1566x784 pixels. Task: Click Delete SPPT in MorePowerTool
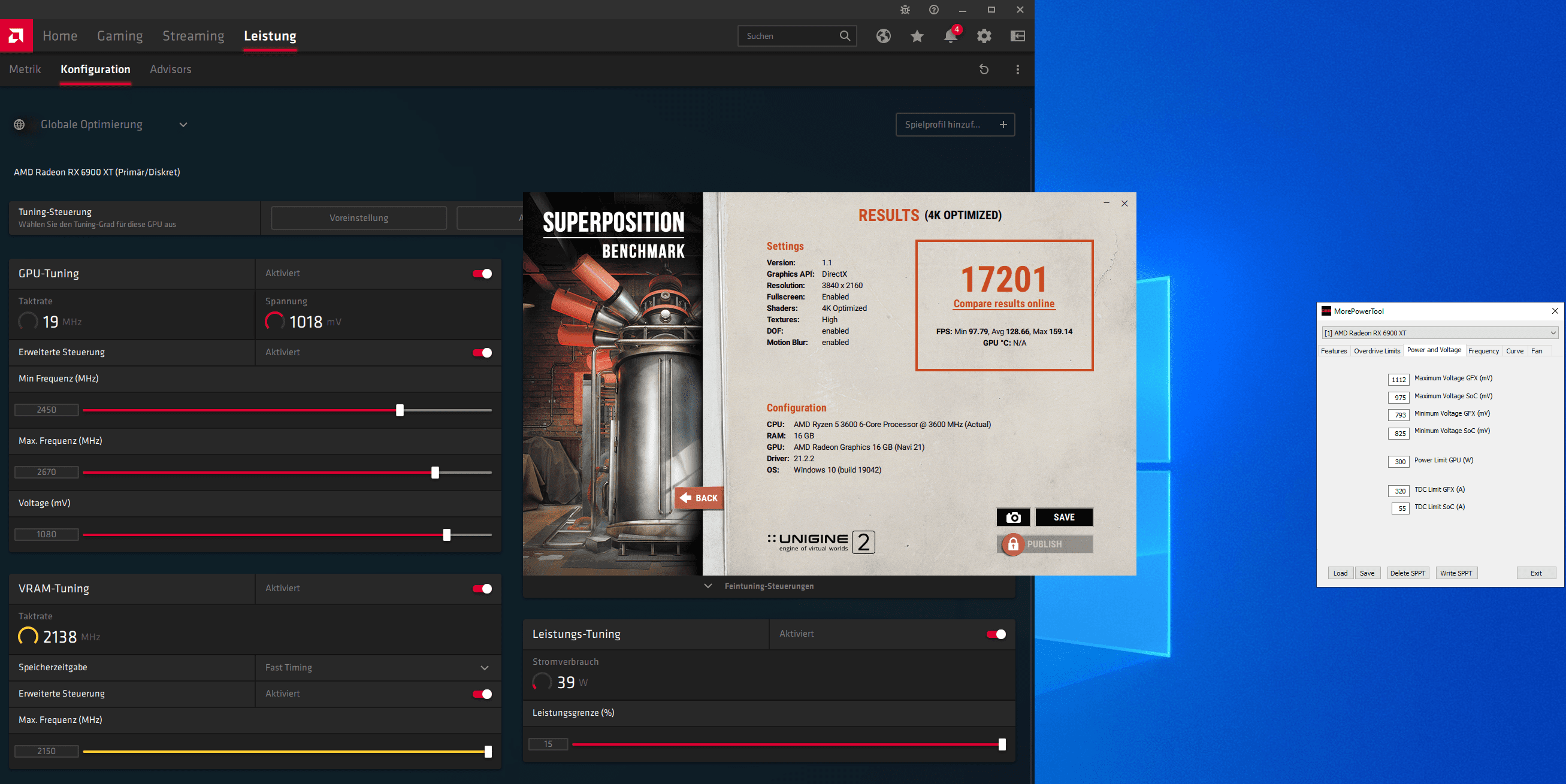pos(1407,573)
